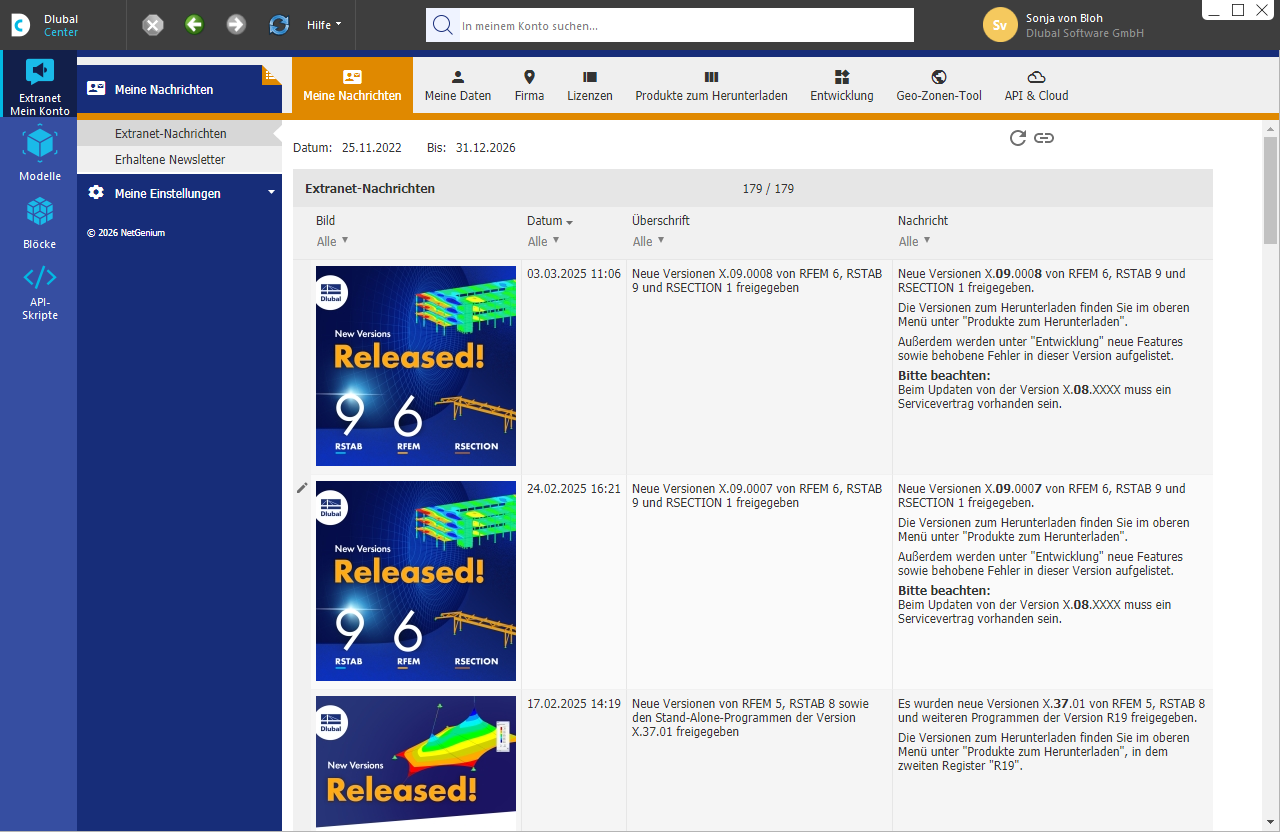The image size is (1280, 832).
Task: Open the Produkte zum Herunterladen tab
Action: coord(711,86)
